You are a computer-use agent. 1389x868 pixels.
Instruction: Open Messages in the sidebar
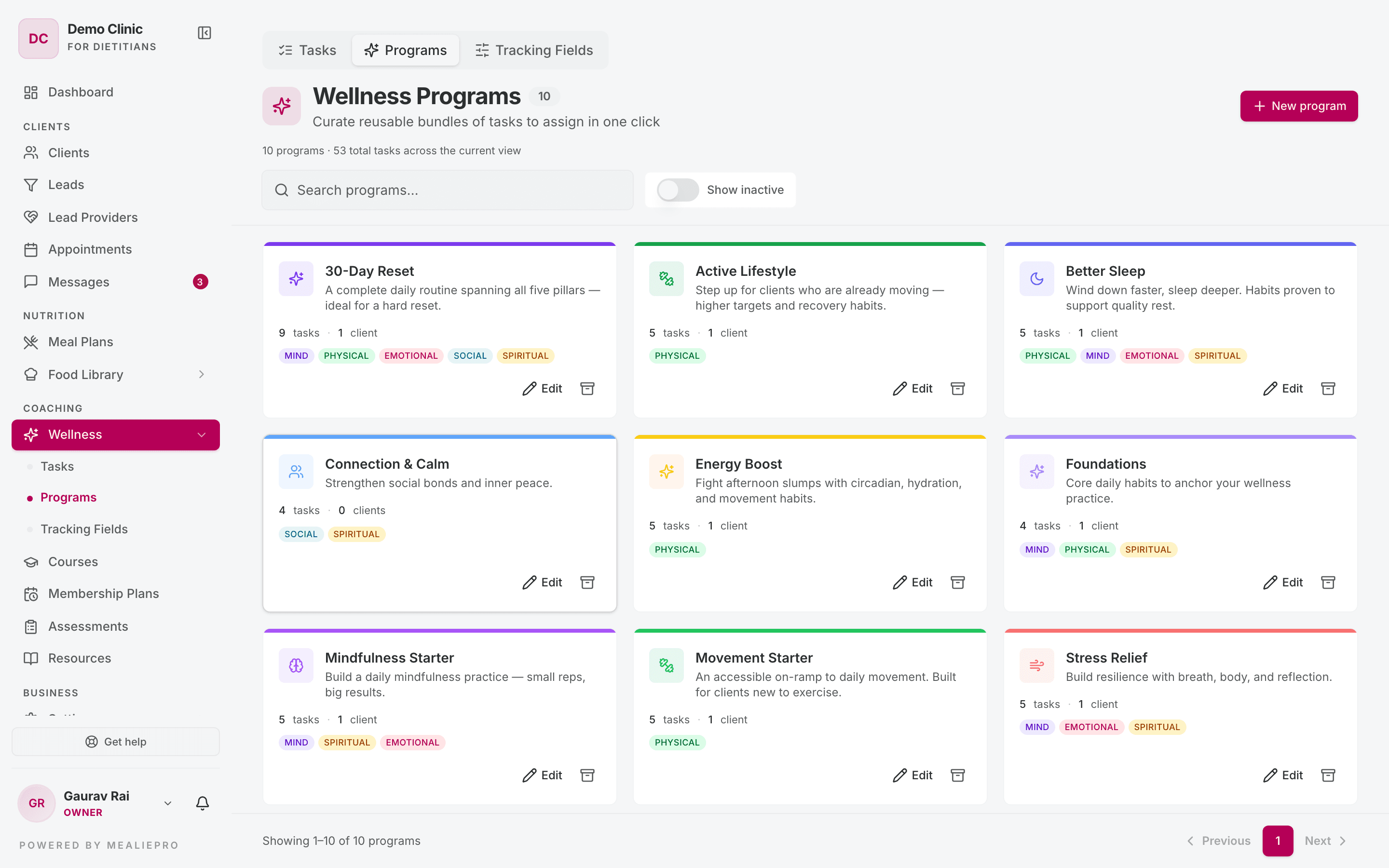[x=115, y=282]
